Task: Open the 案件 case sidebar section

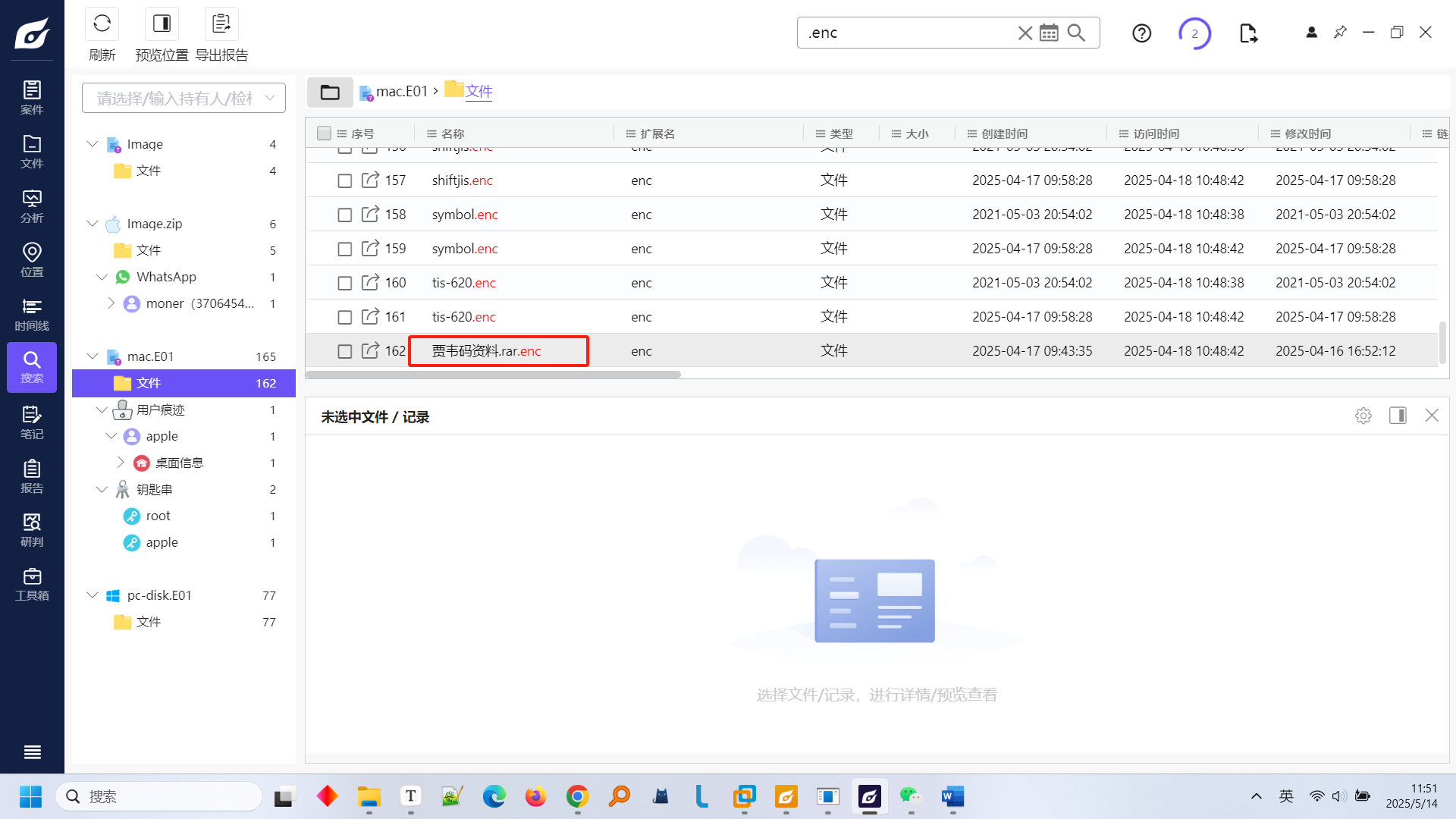Action: pyautogui.click(x=32, y=98)
